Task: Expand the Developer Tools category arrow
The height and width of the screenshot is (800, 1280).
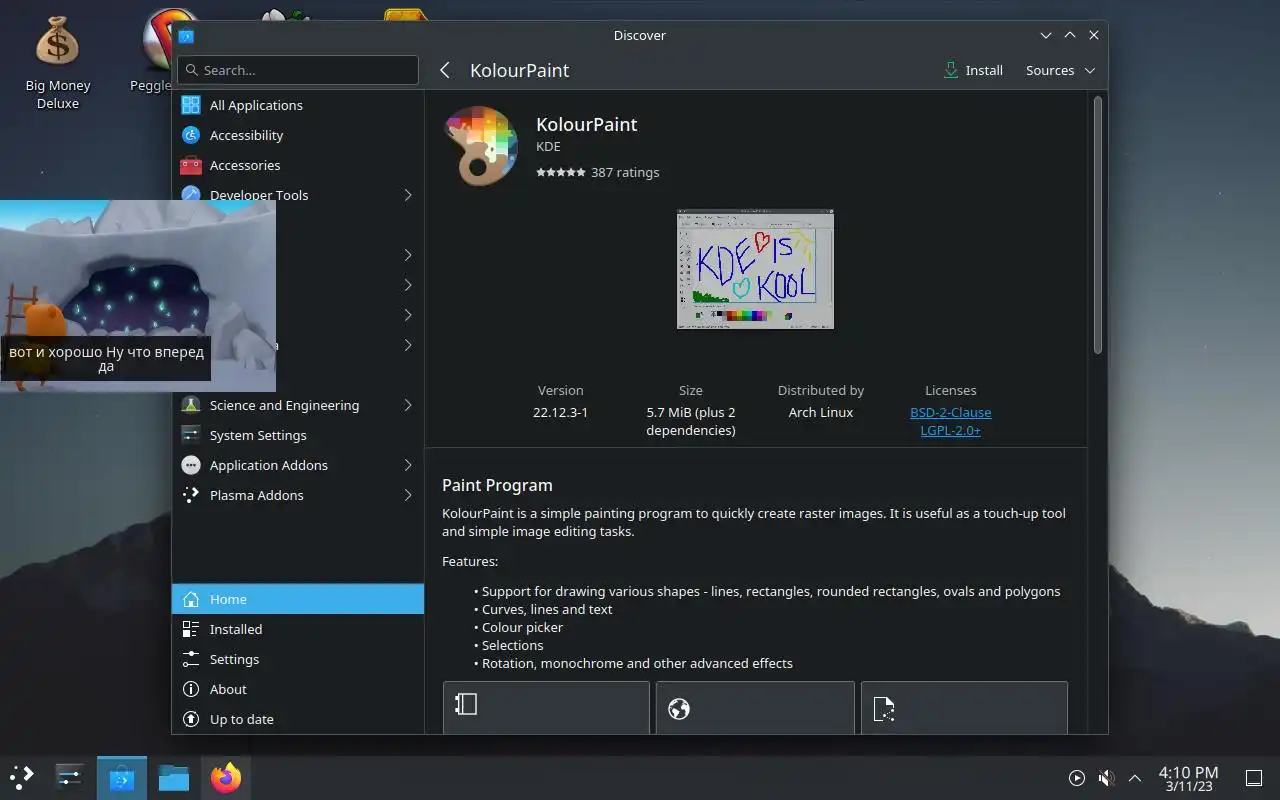Action: 408,195
